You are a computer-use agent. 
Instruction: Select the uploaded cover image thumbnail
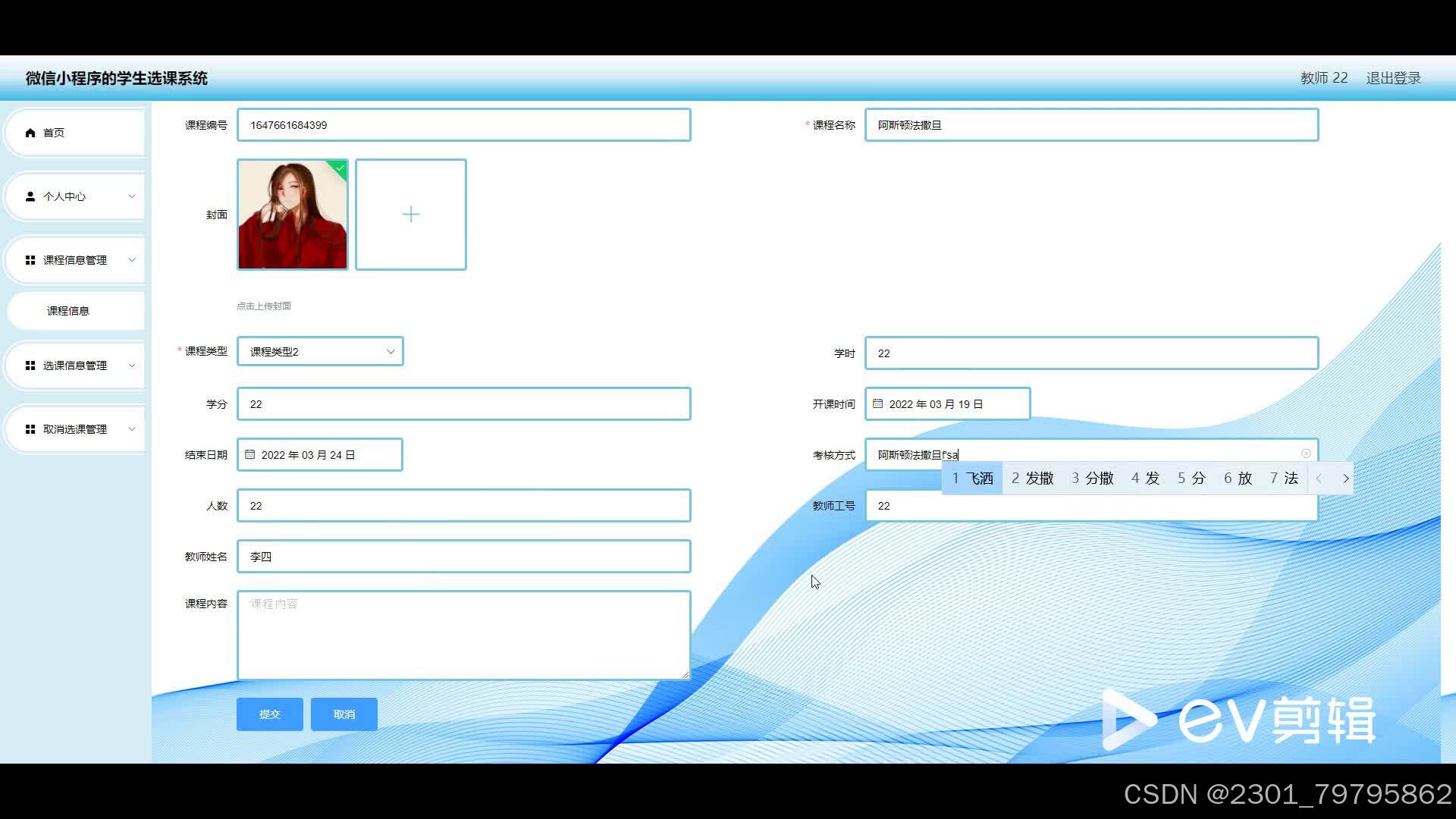pos(293,215)
